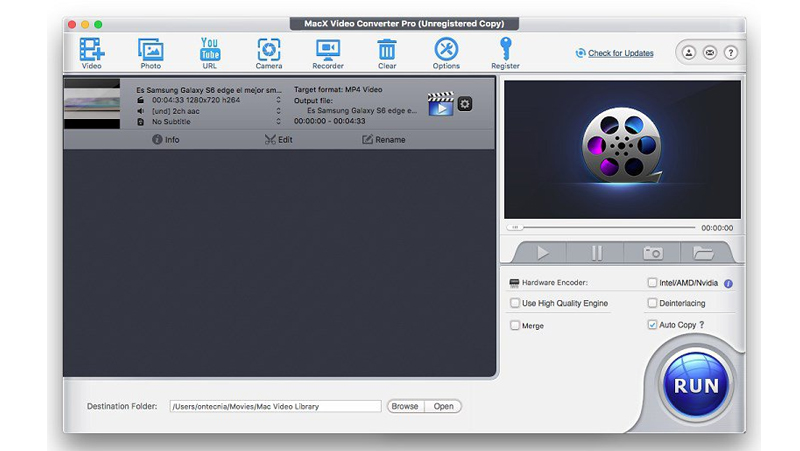Click the Check for Updates link
Viewport: 800px width, 451px height.
[620, 53]
